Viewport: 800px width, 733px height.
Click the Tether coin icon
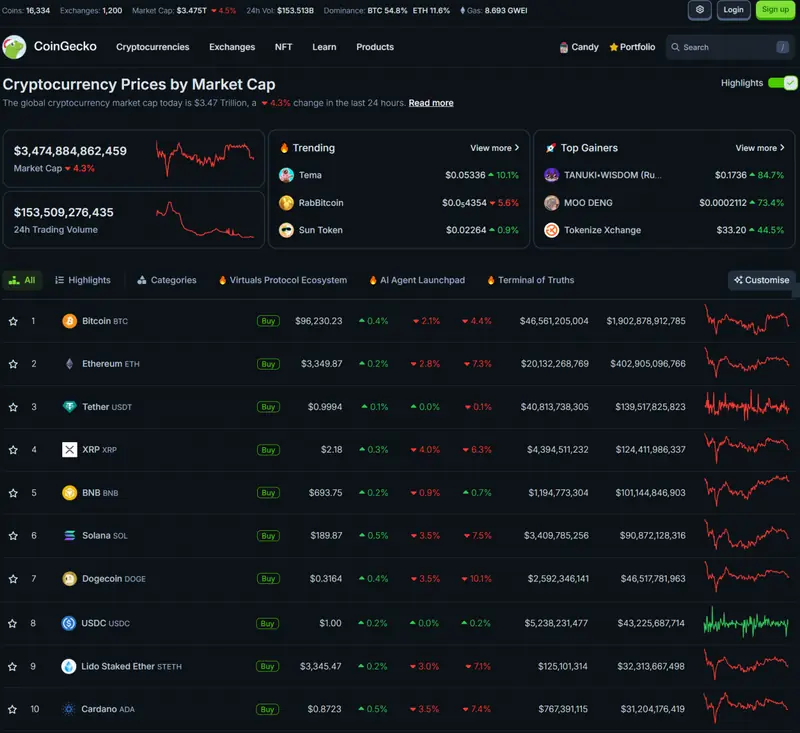pyautogui.click(x=69, y=407)
